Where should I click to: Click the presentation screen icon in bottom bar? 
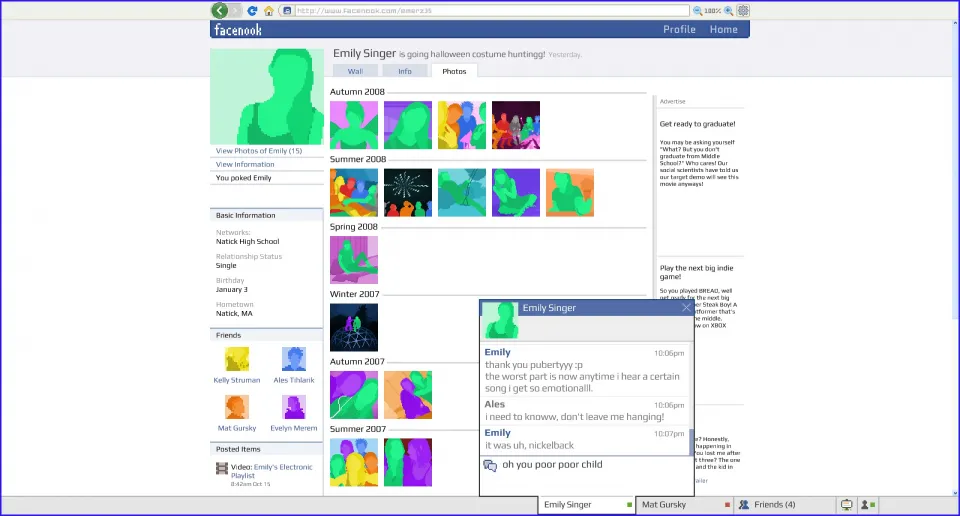[847, 505]
